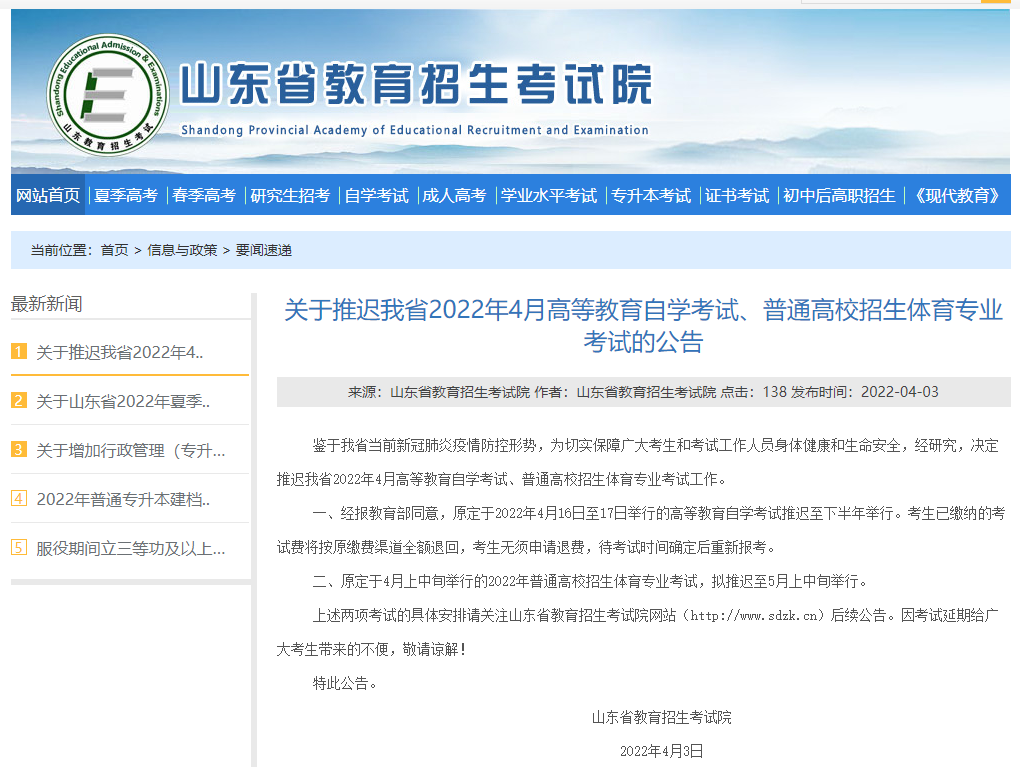Open the 成人高考 menu item

[x=454, y=196]
